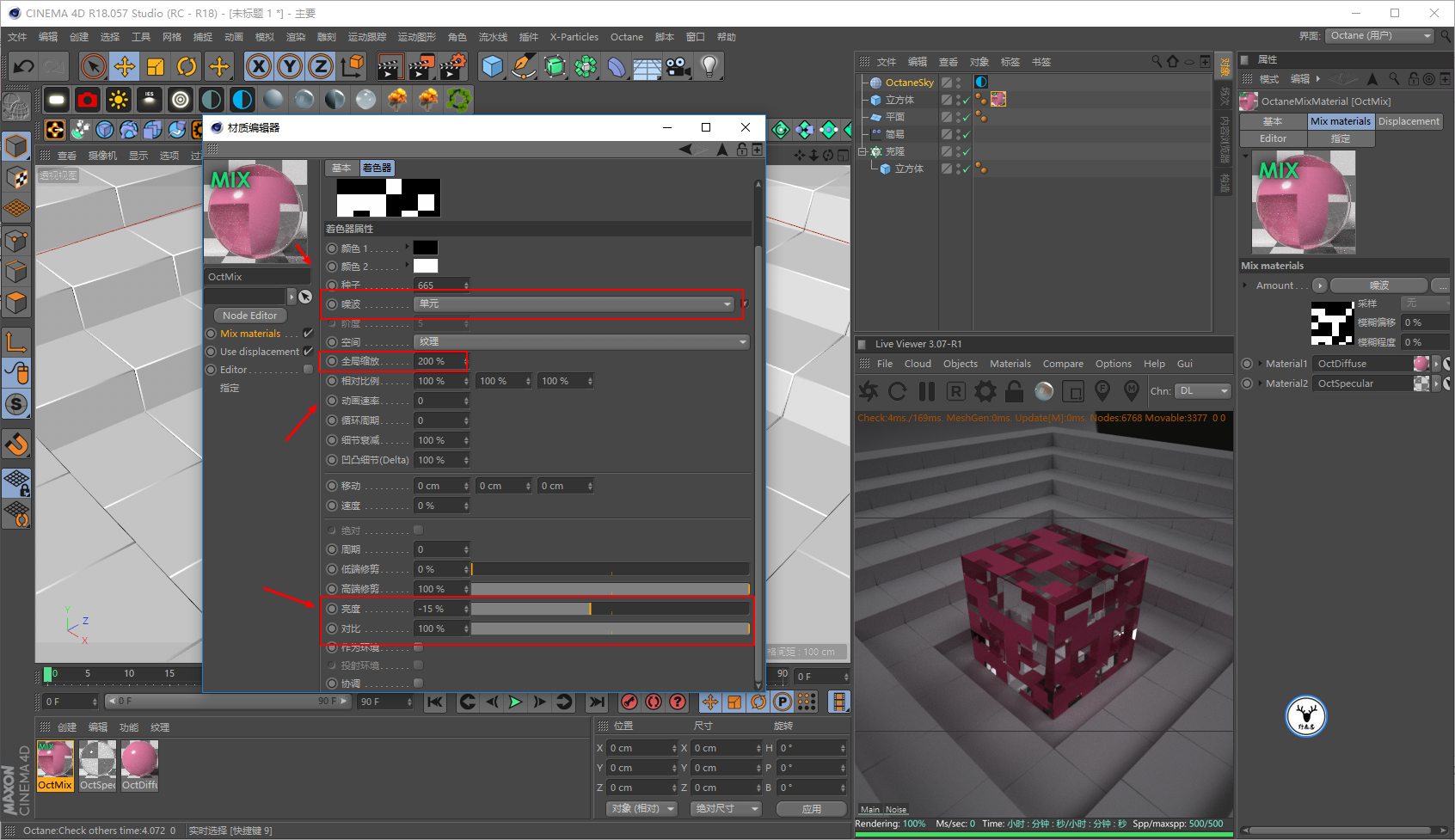This screenshot has height=840, width=1455.
Task: Open the Octane menu in the main menu bar
Action: [x=627, y=37]
